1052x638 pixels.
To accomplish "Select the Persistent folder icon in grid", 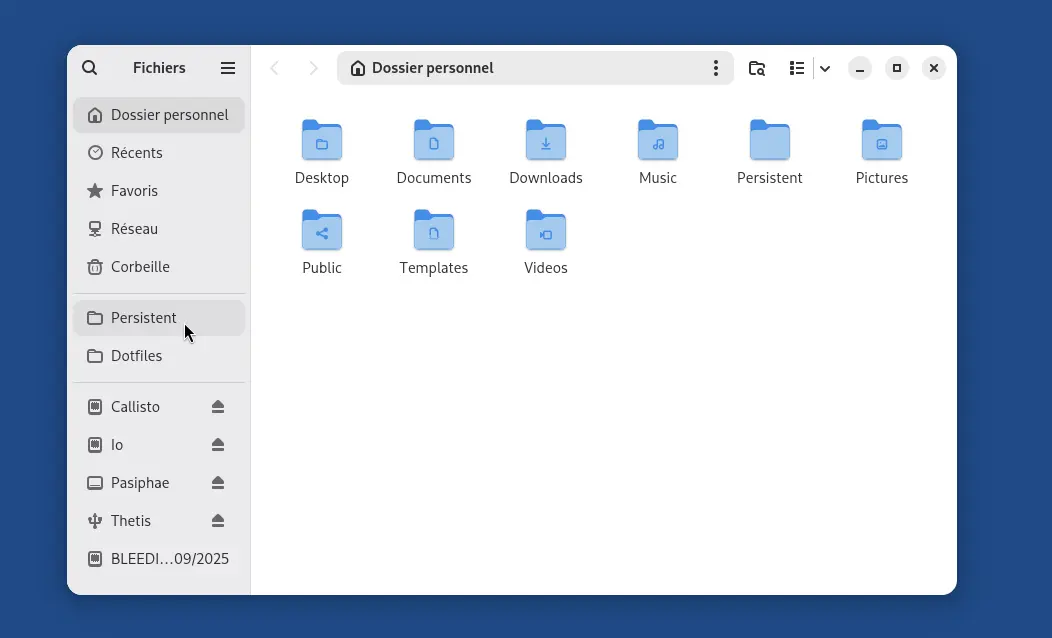I will (770, 140).
